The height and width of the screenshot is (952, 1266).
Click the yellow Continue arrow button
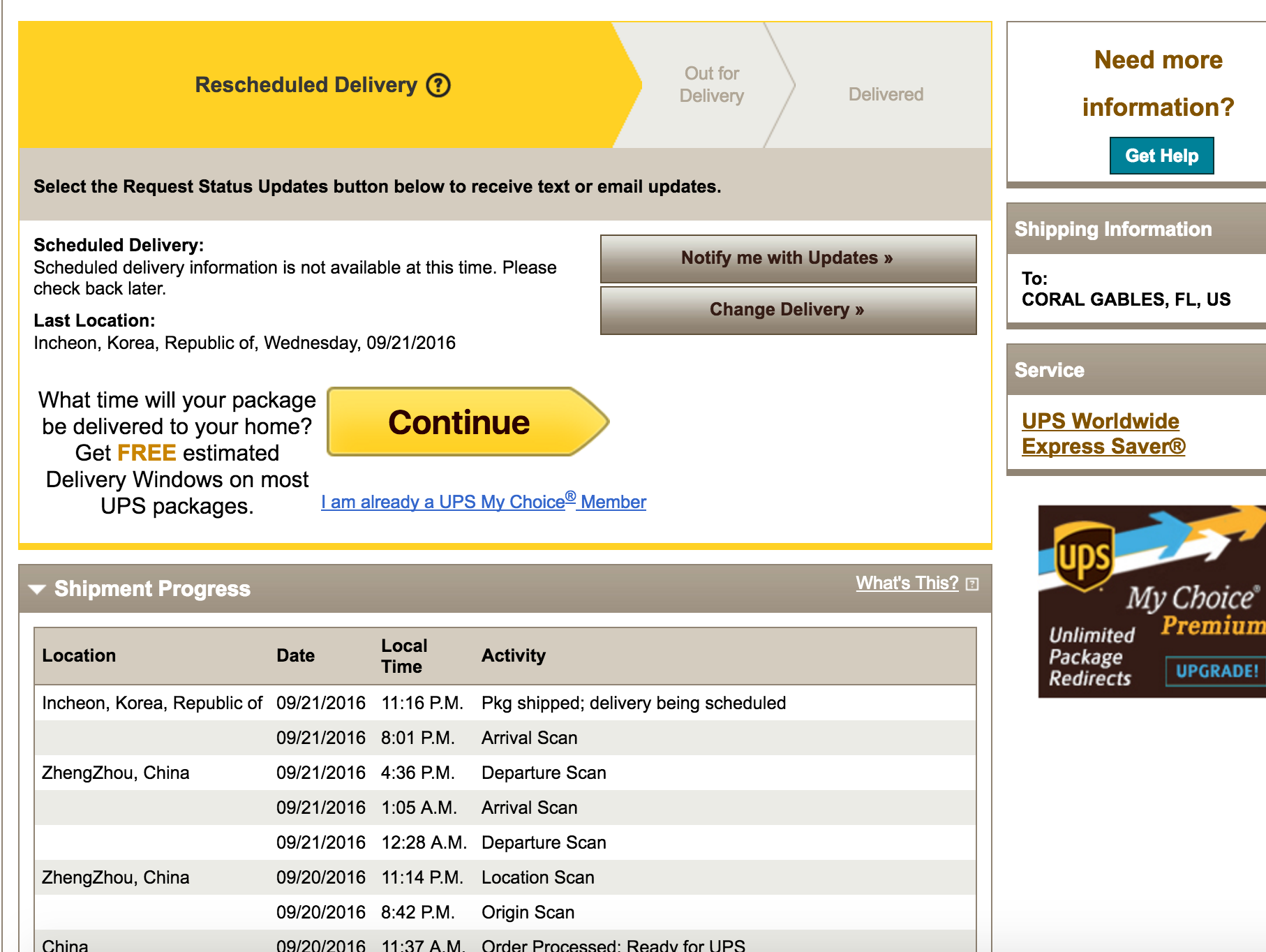pos(468,422)
